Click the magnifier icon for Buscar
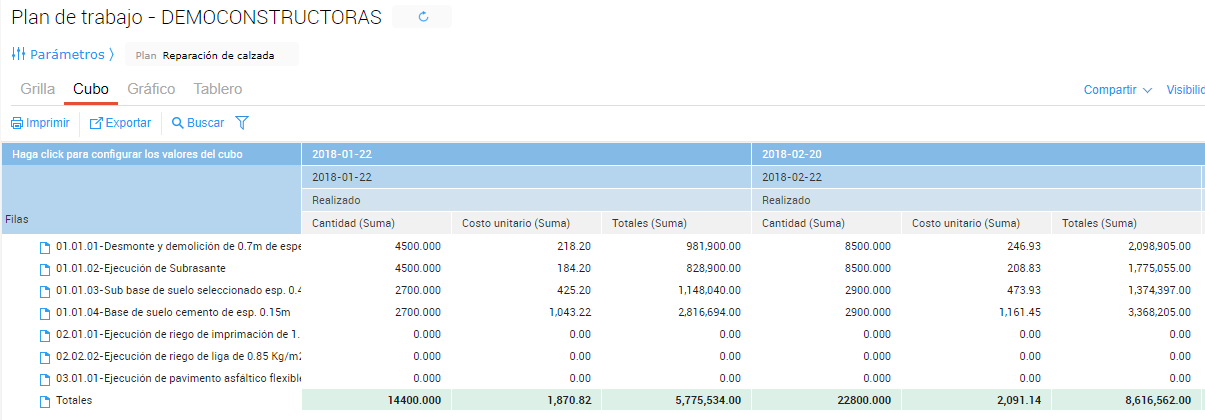The height and width of the screenshot is (420, 1205). [x=177, y=123]
